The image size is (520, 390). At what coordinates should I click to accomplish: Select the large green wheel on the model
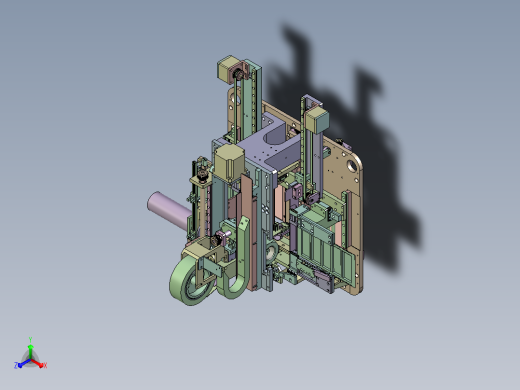click(190, 281)
